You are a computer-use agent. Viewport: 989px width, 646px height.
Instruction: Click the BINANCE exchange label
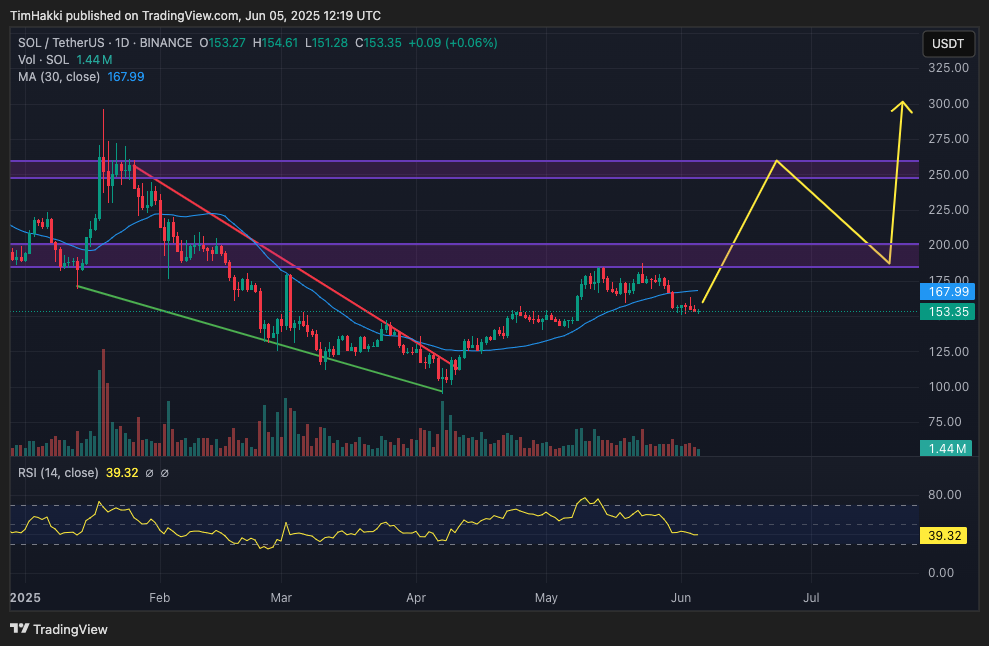pyautogui.click(x=166, y=43)
